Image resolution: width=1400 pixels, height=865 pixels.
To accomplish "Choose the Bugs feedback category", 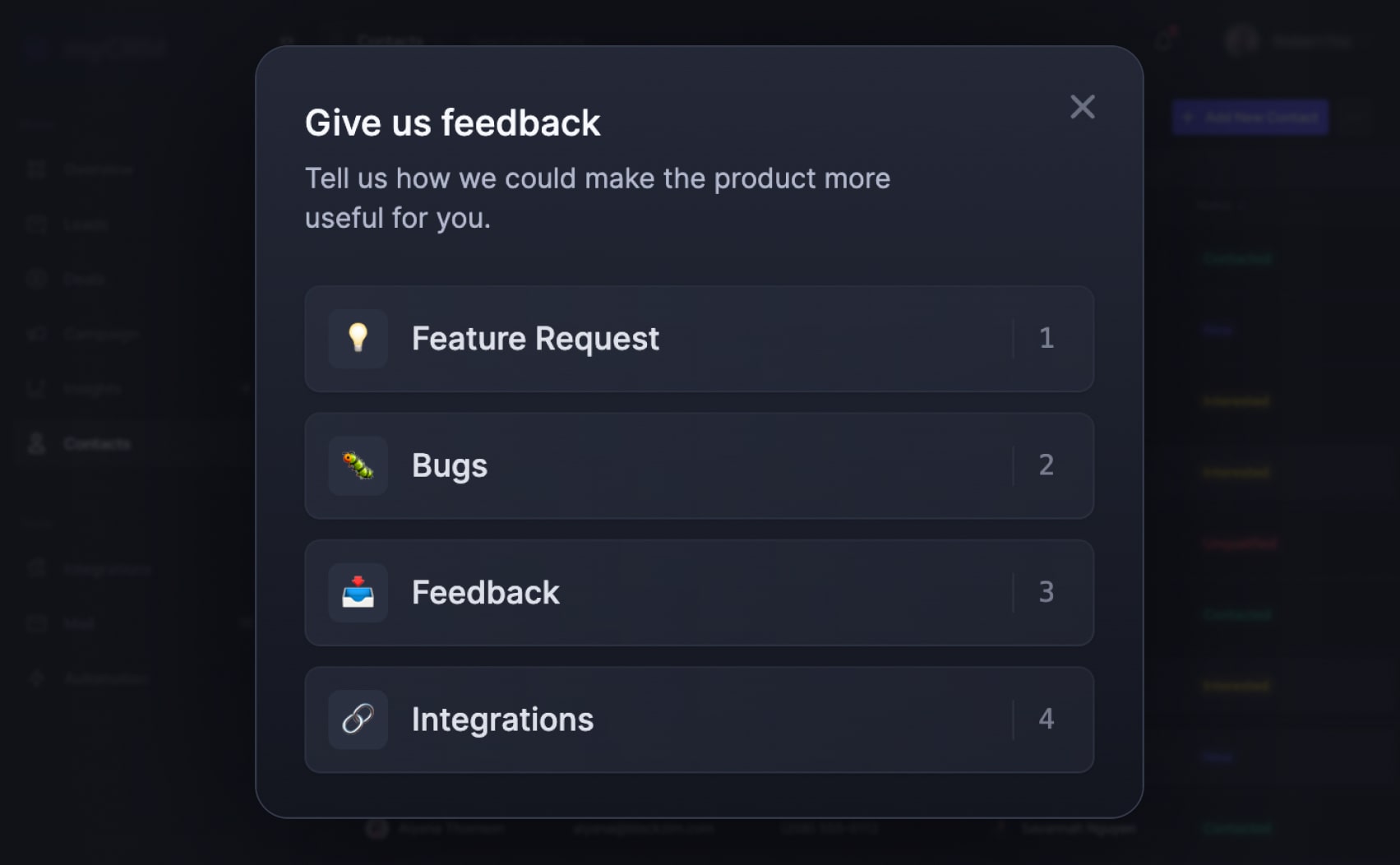I will pos(699,465).
